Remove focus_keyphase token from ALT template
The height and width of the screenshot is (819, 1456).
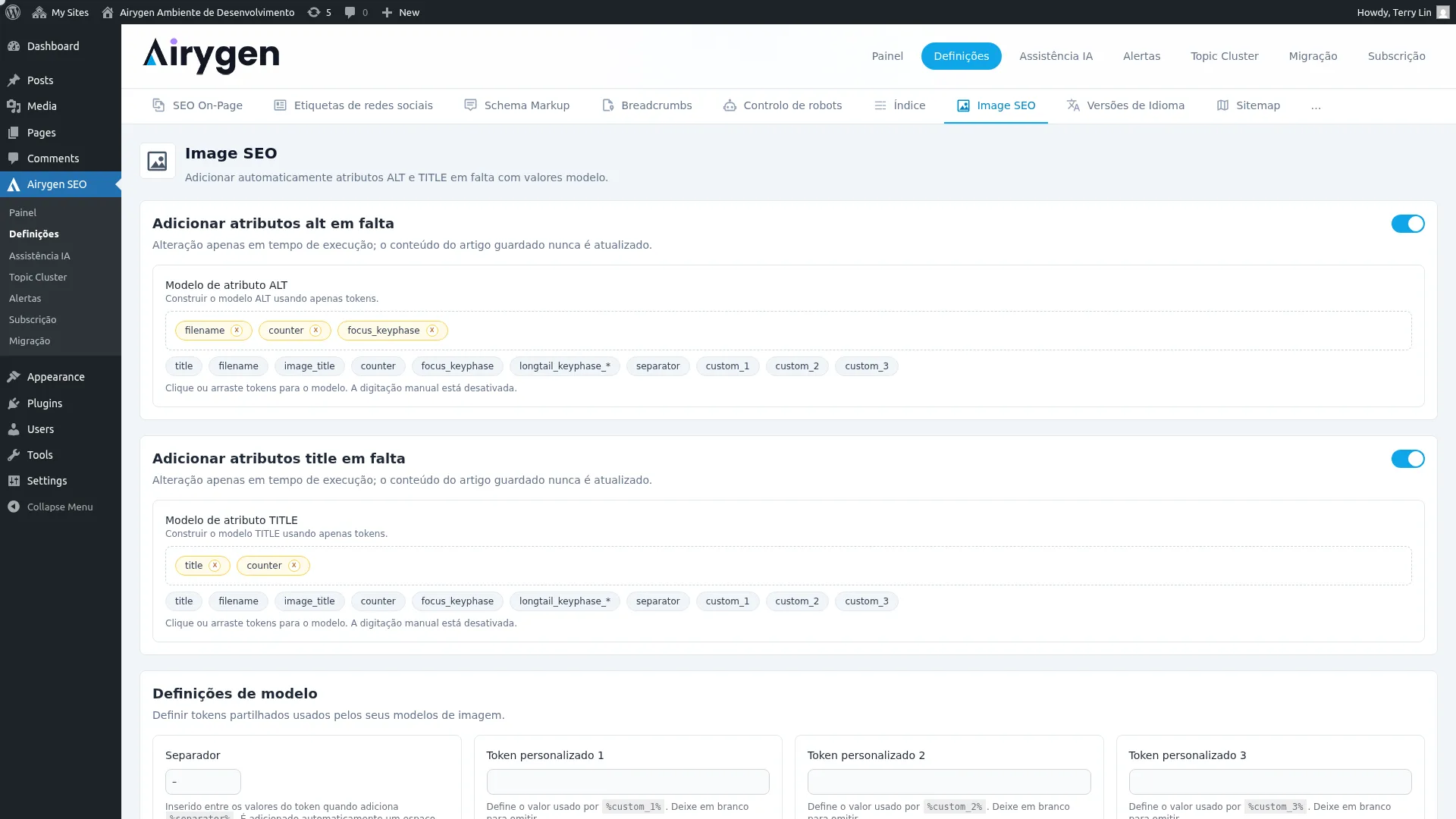coord(432,331)
